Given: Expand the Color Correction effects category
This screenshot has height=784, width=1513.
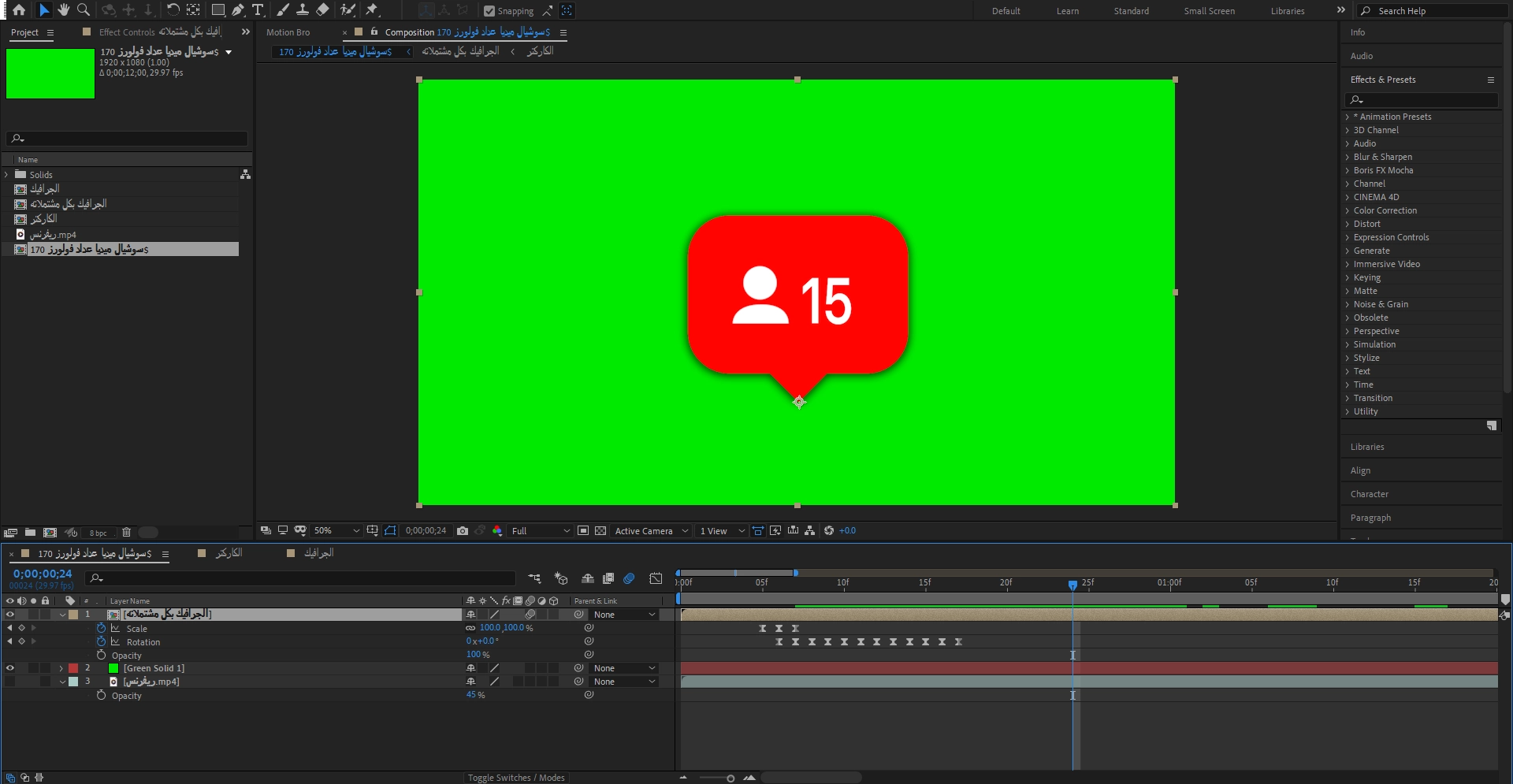Looking at the screenshot, I should [1348, 210].
